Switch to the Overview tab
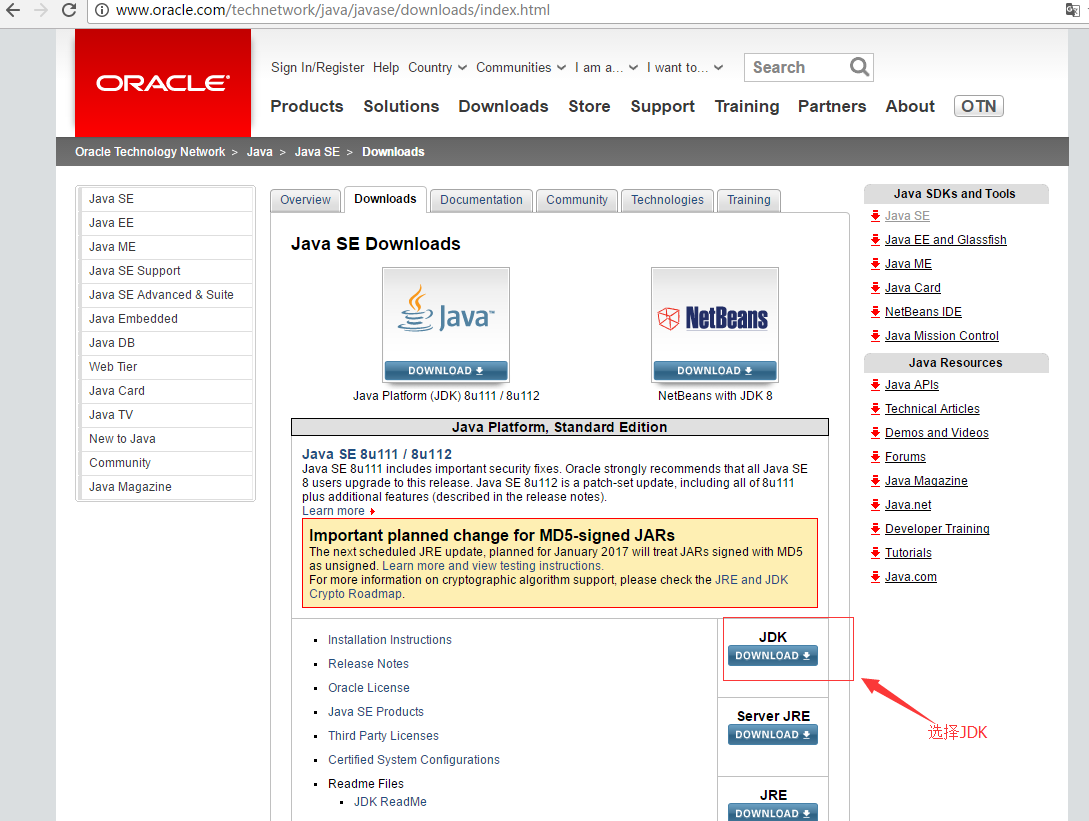 click(306, 200)
